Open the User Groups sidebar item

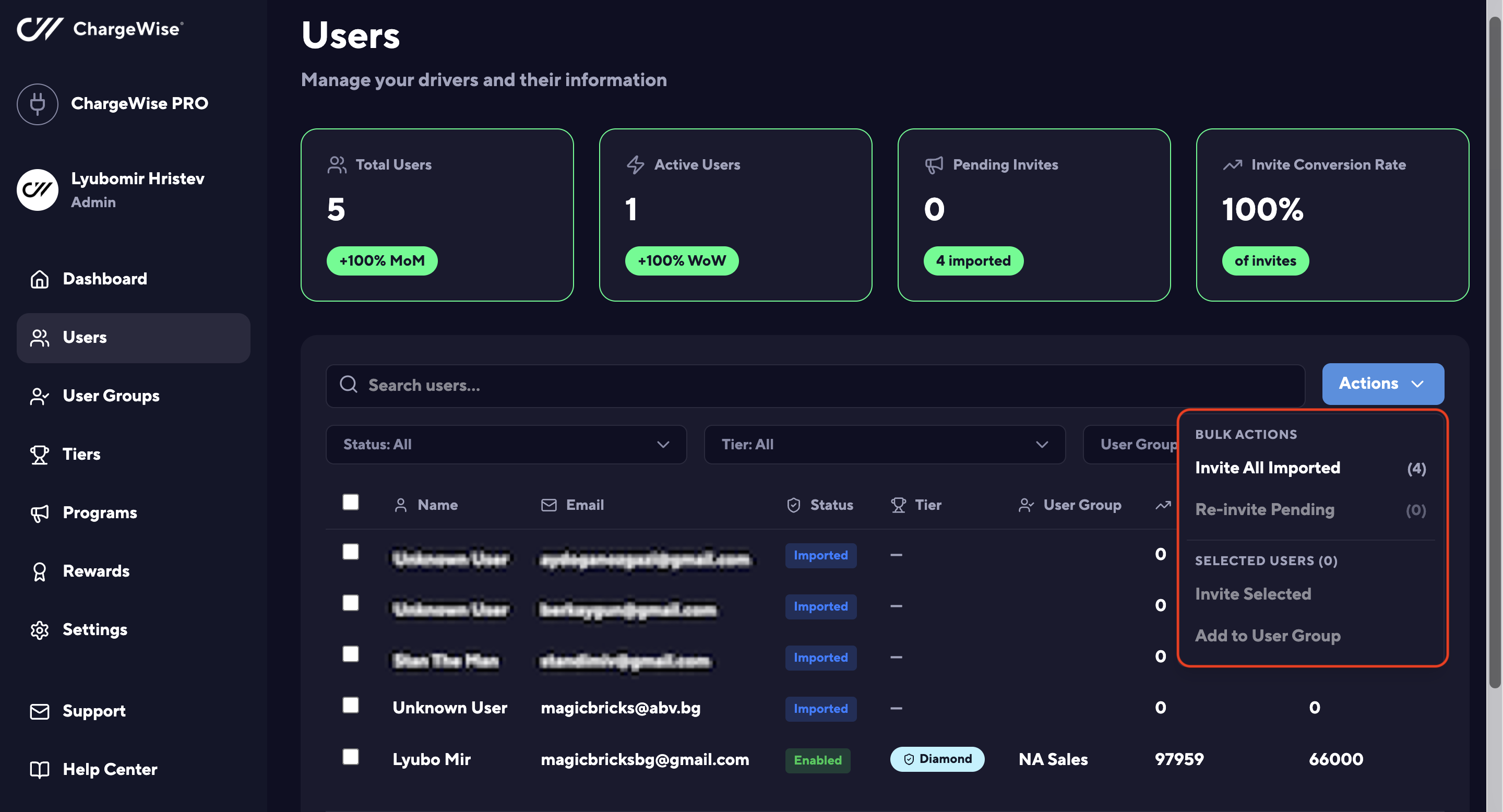tap(111, 396)
